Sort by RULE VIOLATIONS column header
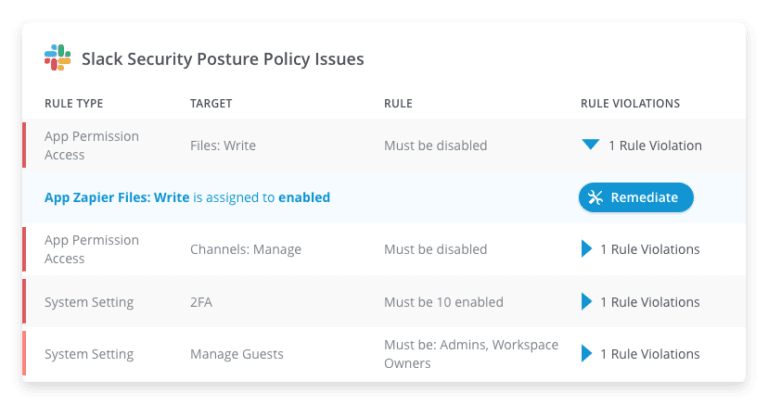 tap(630, 103)
